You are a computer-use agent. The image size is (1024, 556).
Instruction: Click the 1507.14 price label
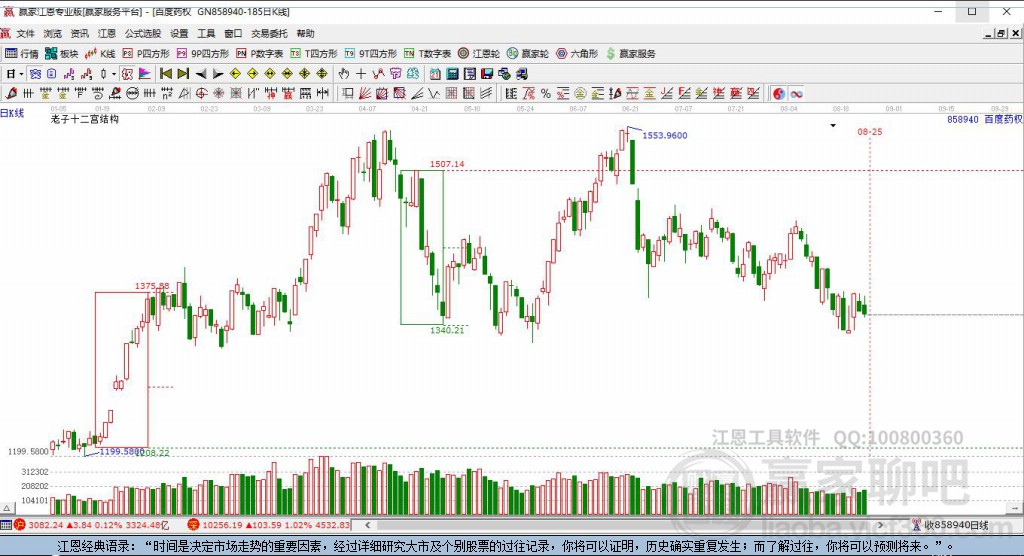447,164
